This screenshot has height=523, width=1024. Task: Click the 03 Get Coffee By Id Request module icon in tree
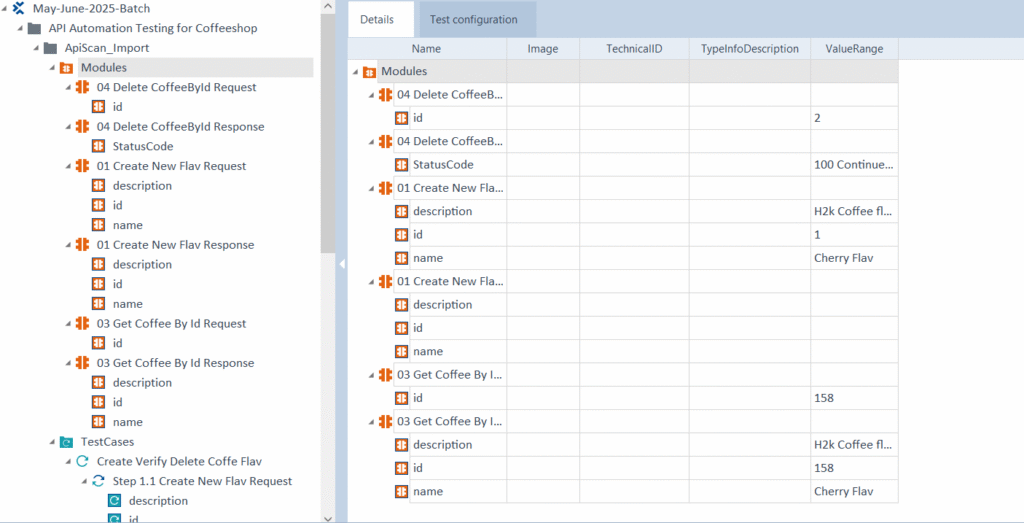coord(82,324)
